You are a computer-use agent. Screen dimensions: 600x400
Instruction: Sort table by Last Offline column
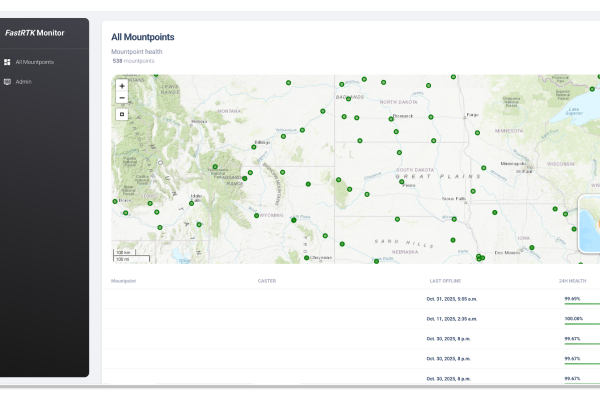click(445, 281)
